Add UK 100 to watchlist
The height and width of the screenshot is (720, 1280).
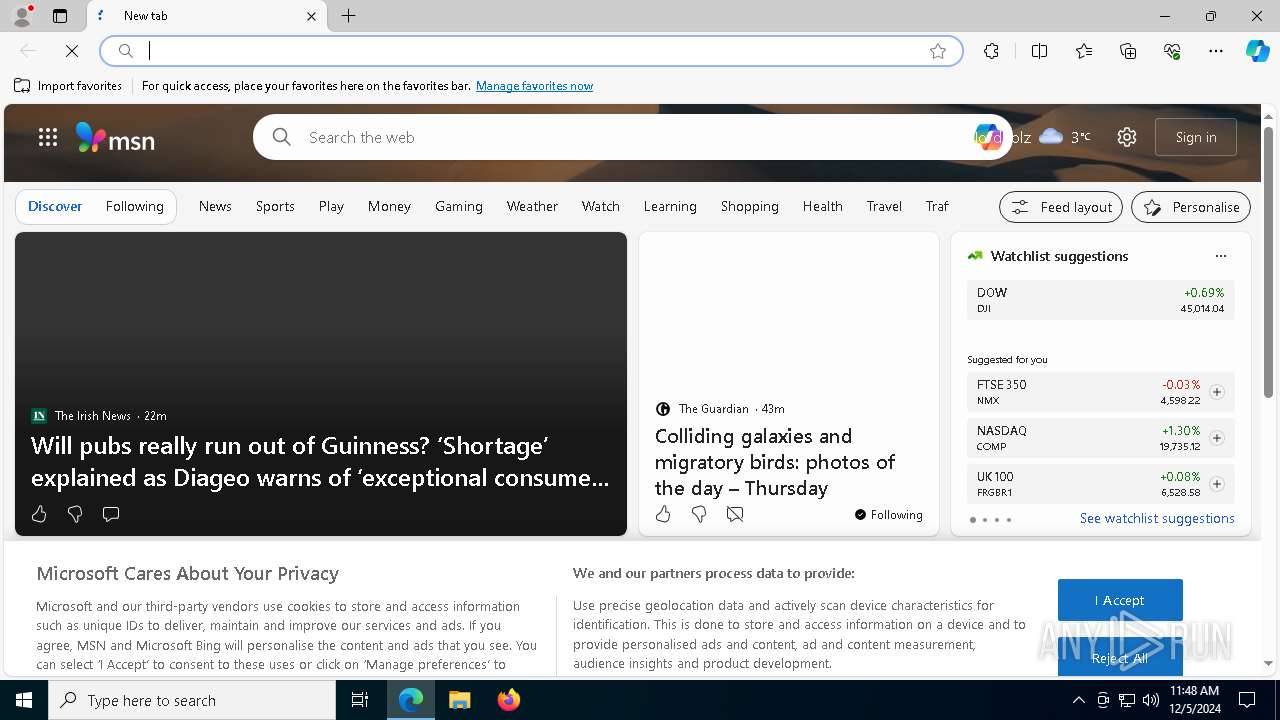tap(1217, 484)
